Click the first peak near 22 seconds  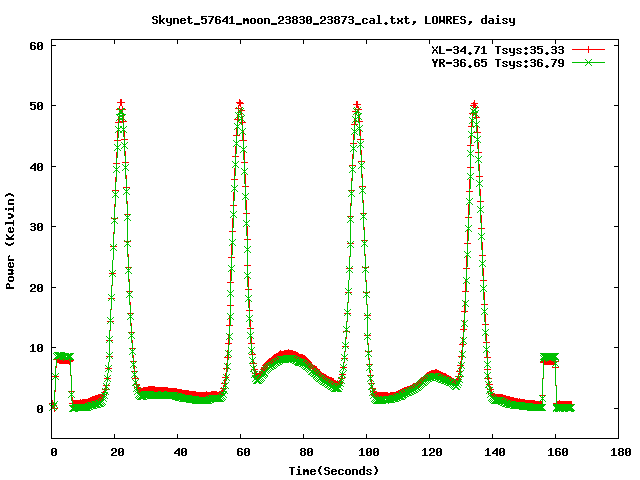pos(121,105)
